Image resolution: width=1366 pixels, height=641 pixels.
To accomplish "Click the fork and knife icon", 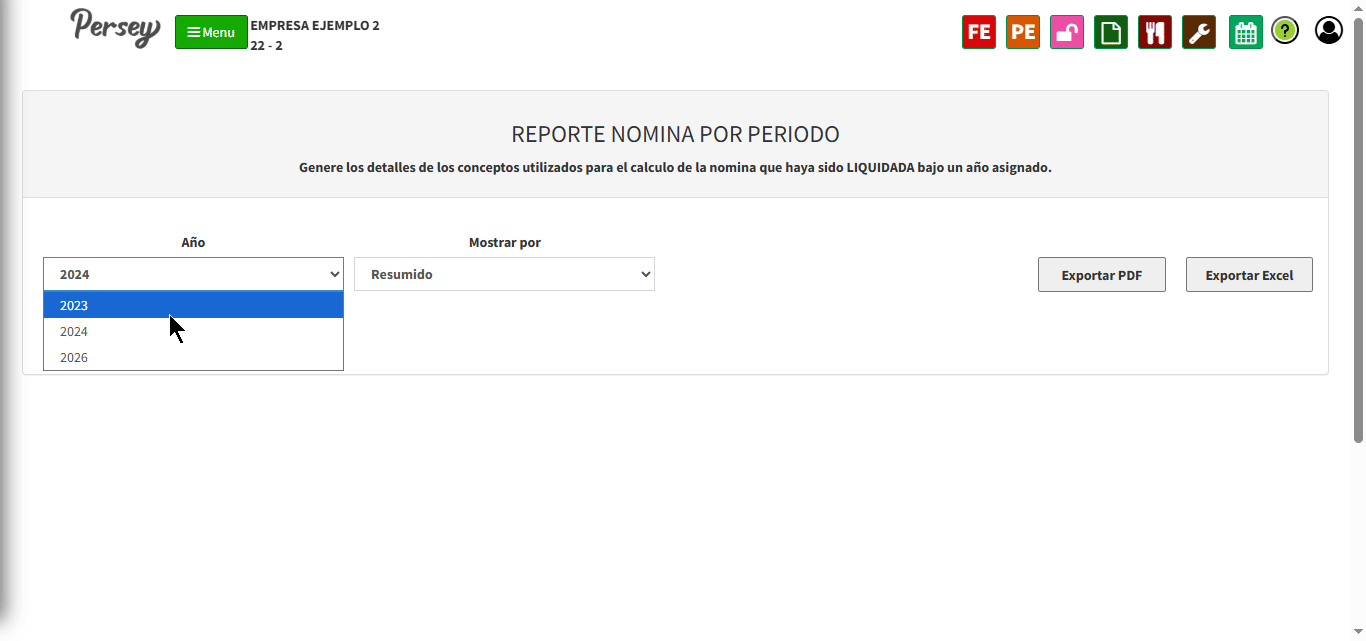I will click(x=1155, y=32).
